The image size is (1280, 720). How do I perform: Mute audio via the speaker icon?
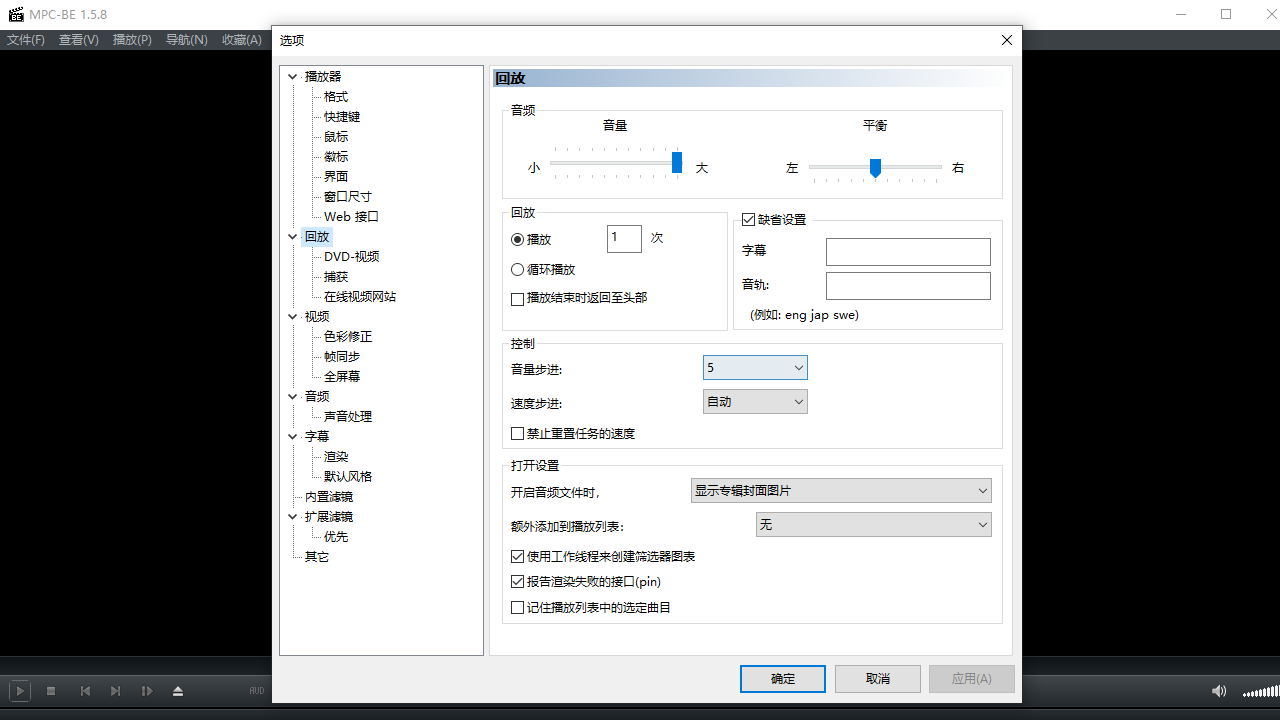coord(1219,690)
